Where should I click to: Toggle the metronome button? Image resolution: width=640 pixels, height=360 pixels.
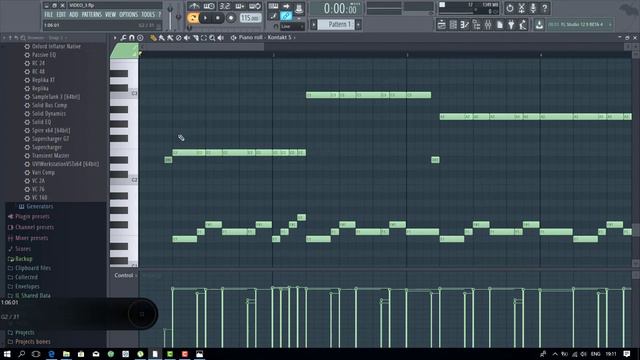coord(194,7)
